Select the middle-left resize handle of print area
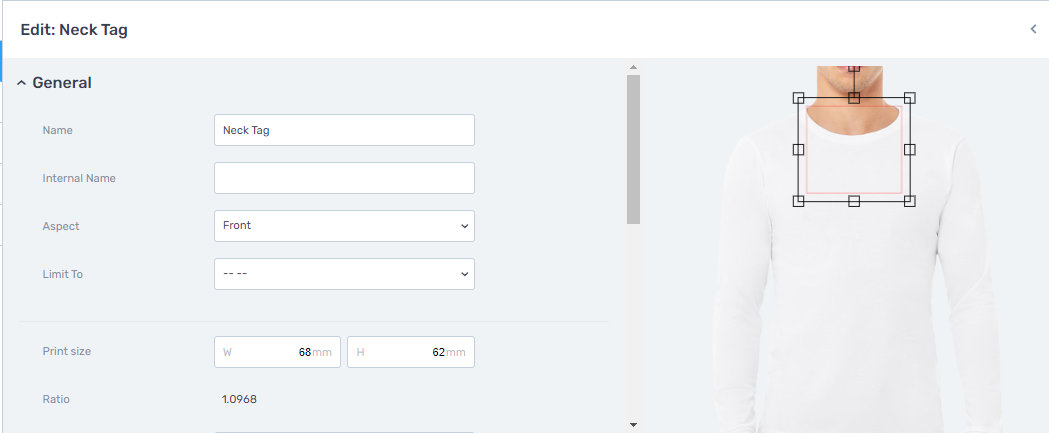Image resolution: width=1049 pixels, height=433 pixels. [x=798, y=149]
